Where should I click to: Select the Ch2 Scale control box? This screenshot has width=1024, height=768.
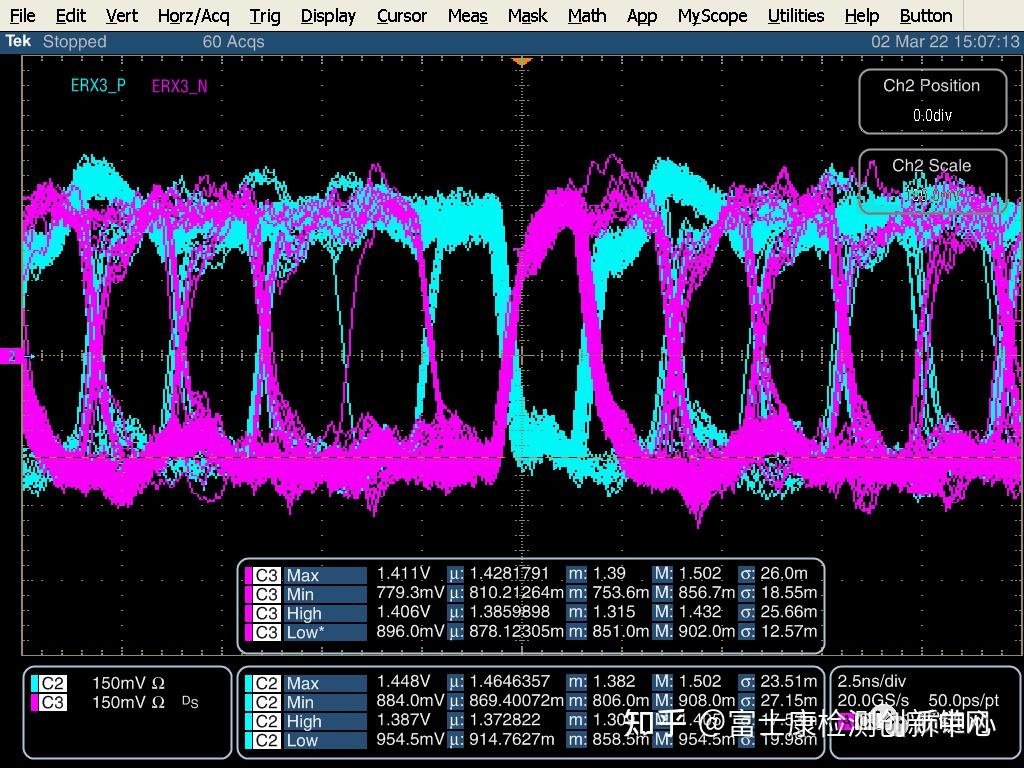[932, 181]
